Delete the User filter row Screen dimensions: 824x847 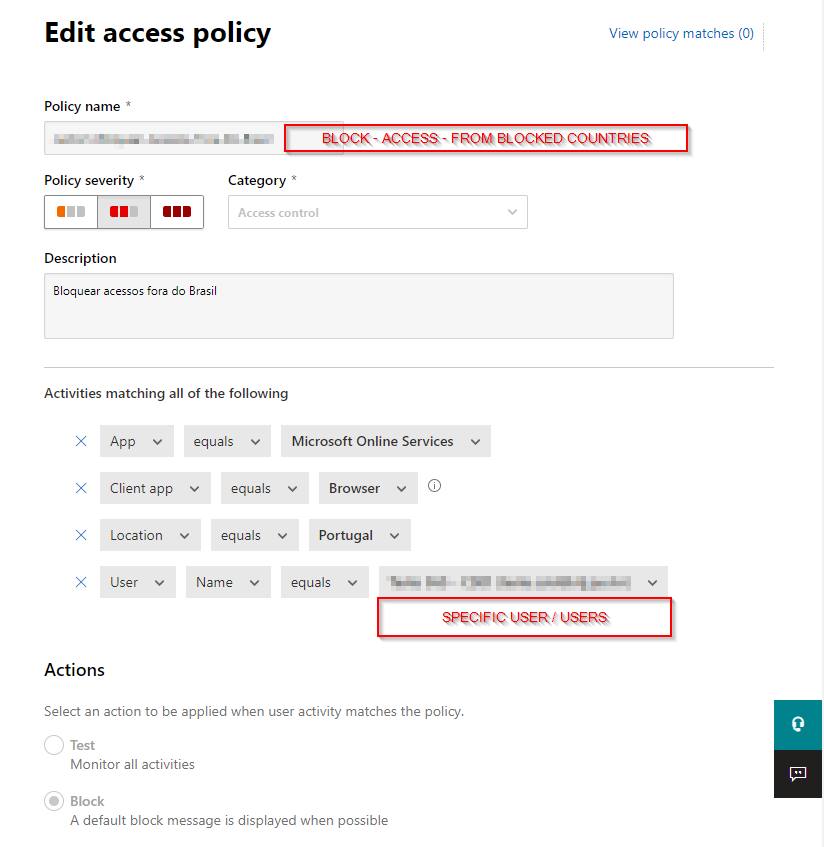[x=81, y=581]
